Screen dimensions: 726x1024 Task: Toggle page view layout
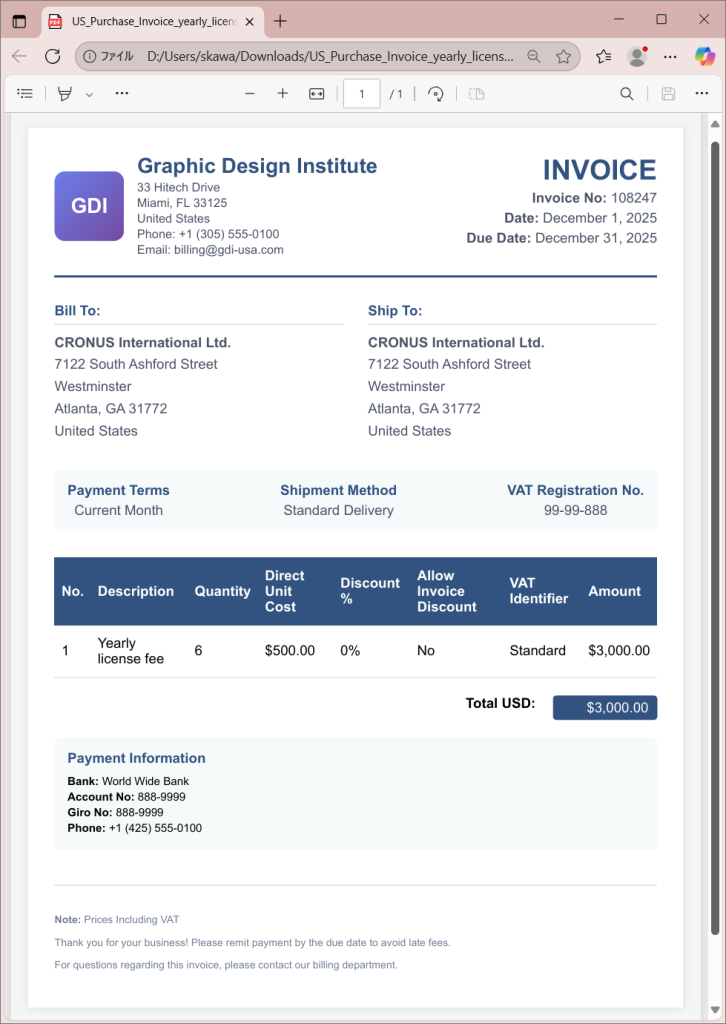click(477, 93)
